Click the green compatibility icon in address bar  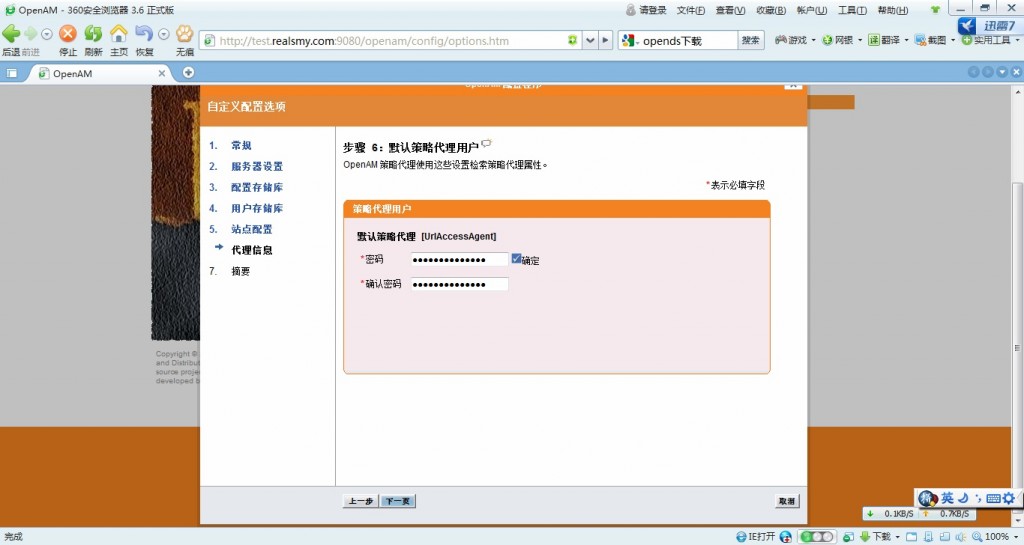[x=573, y=40]
